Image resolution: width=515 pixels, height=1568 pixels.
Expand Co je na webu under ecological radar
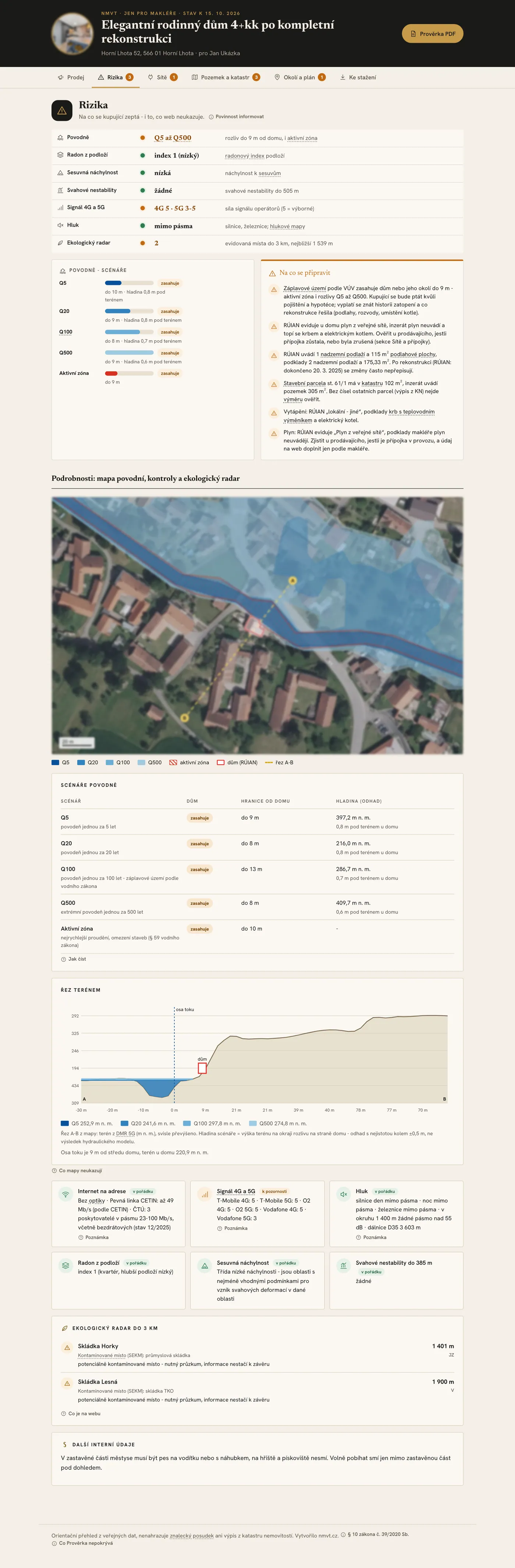81,1414
